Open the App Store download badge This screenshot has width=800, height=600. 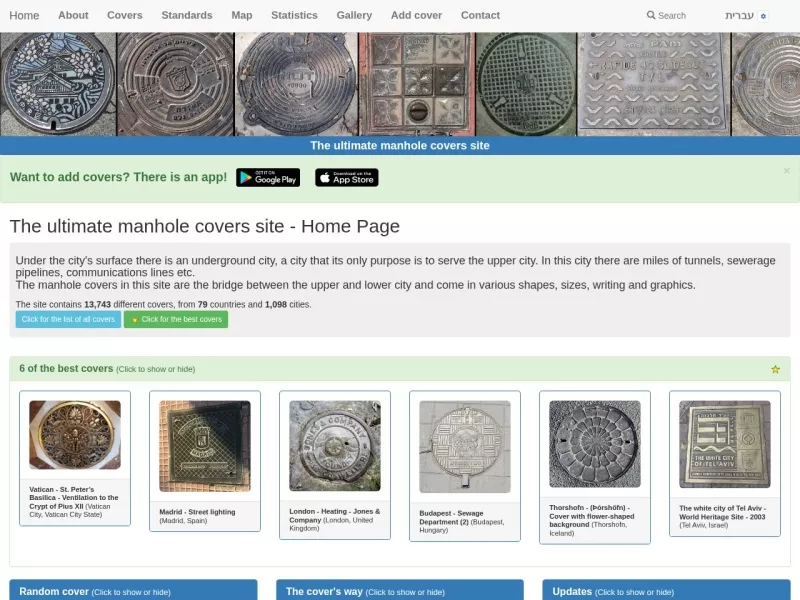point(346,178)
